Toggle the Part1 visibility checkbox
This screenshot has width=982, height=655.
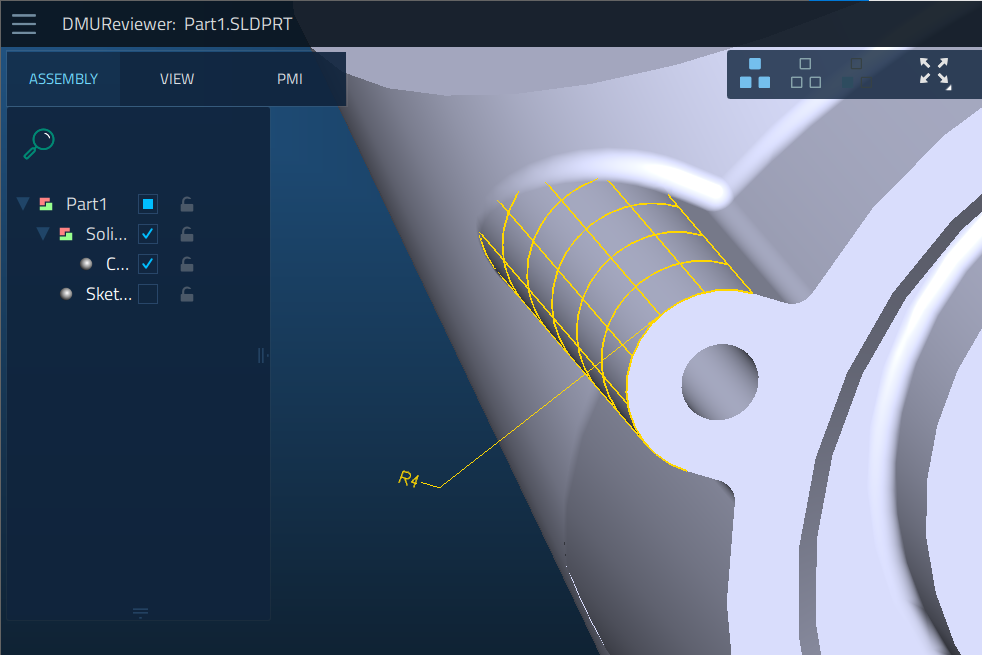click(148, 204)
